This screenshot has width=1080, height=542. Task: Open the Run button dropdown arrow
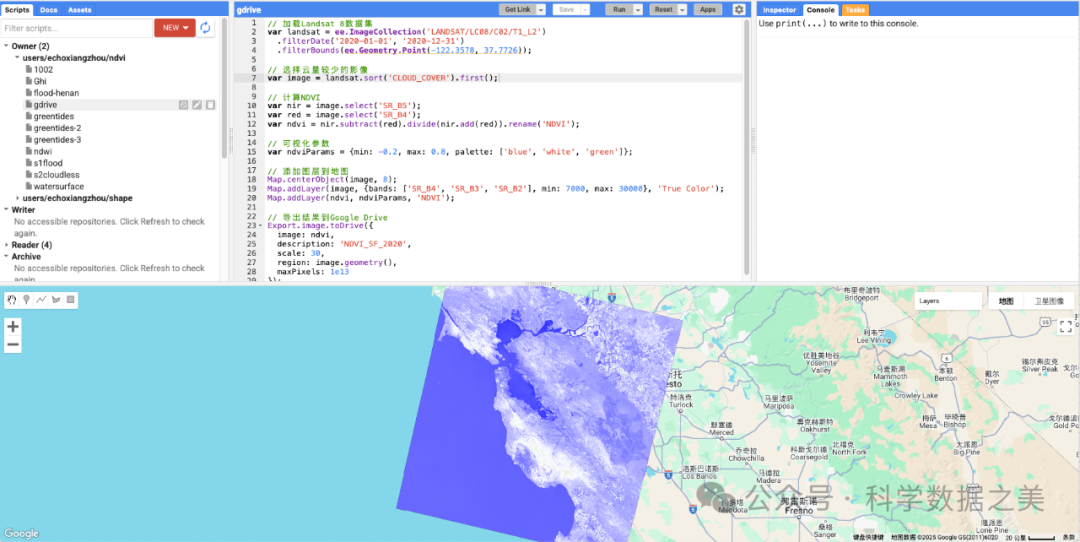636,9
